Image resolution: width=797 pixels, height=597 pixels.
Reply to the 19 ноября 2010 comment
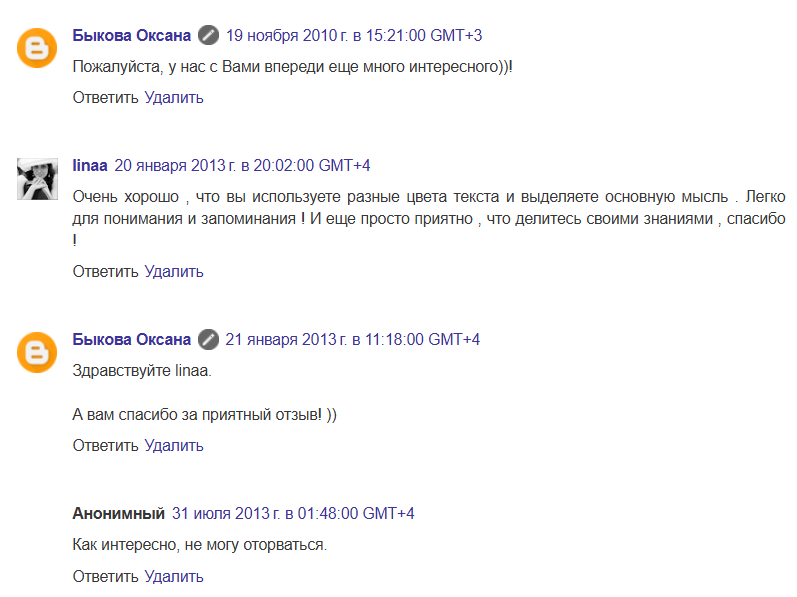tap(106, 98)
